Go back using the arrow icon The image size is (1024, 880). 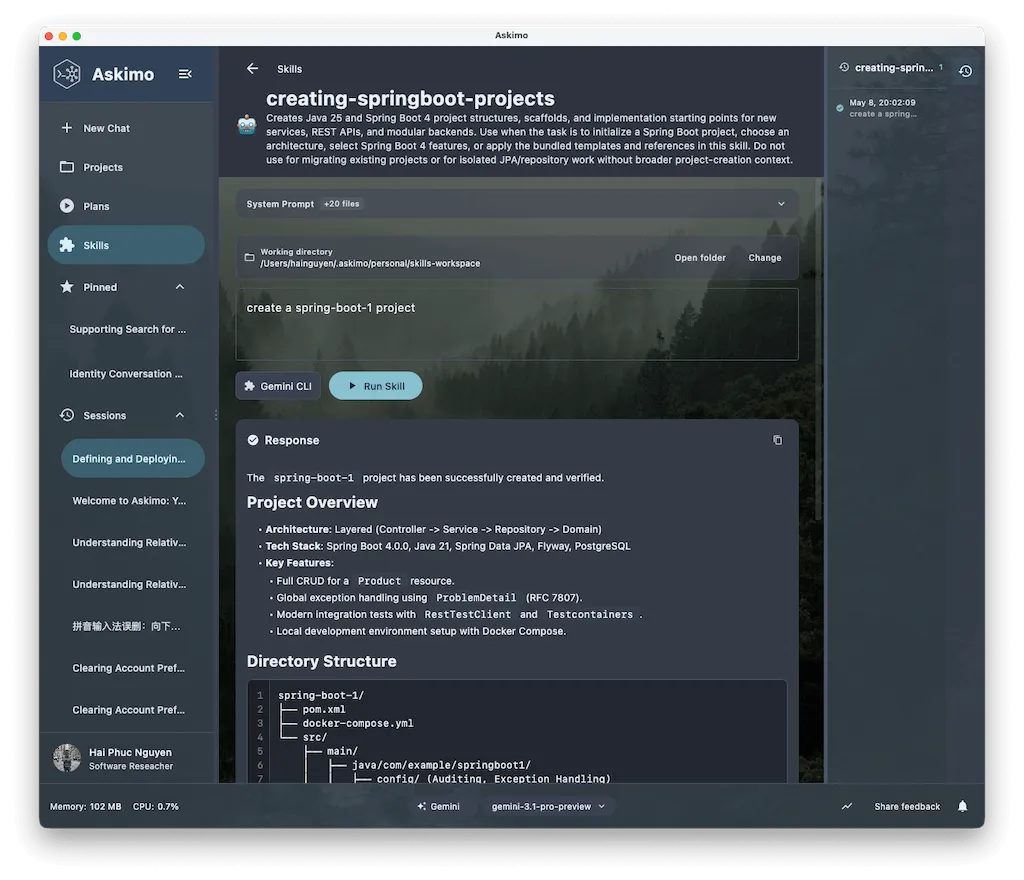tap(253, 69)
